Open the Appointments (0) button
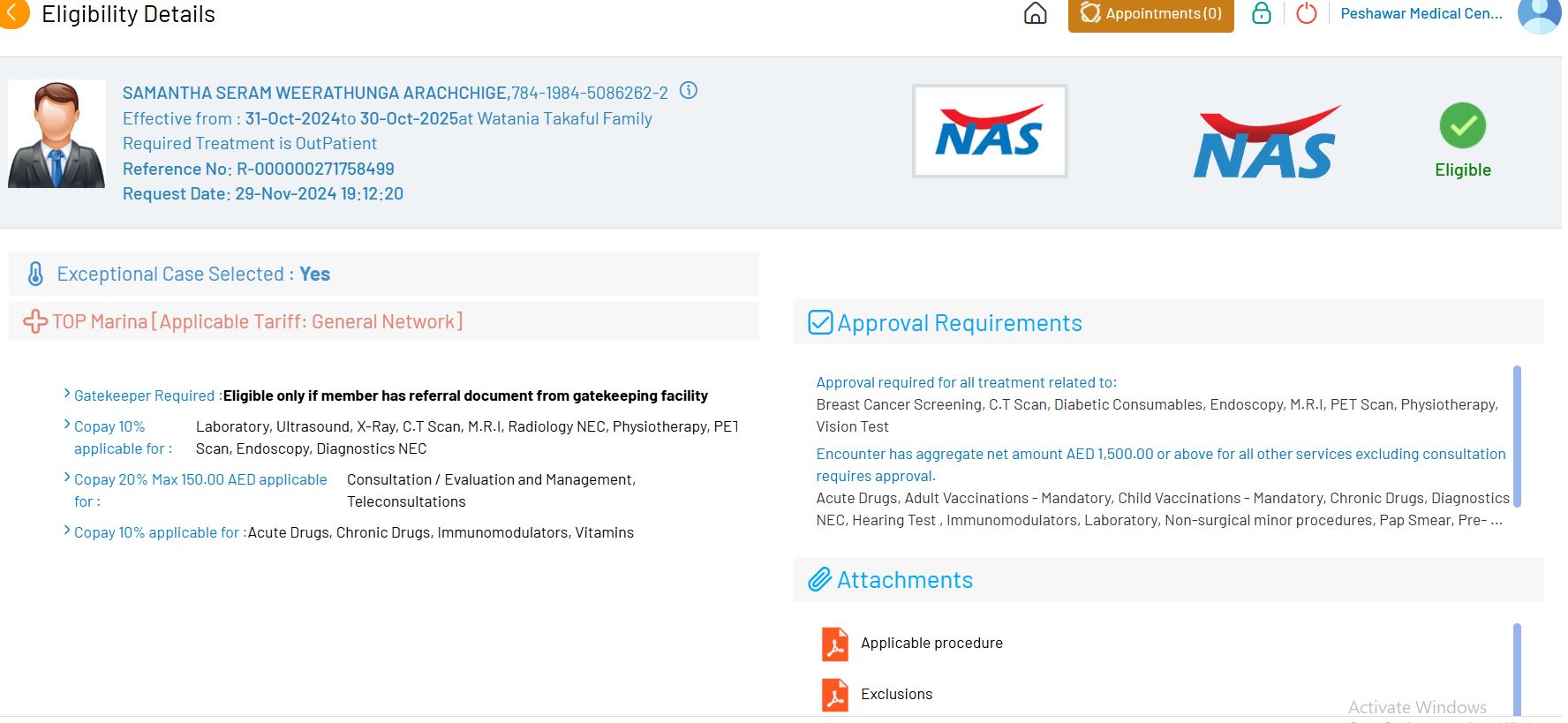 [1150, 14]
